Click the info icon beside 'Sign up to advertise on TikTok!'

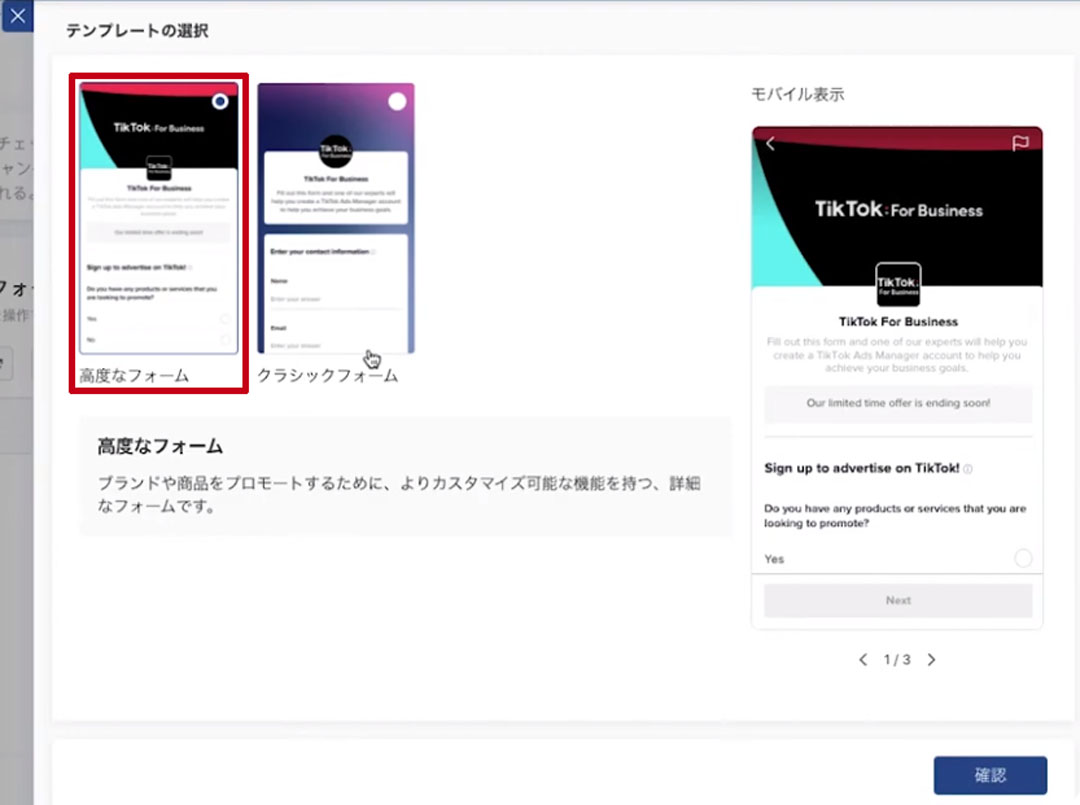968,469
